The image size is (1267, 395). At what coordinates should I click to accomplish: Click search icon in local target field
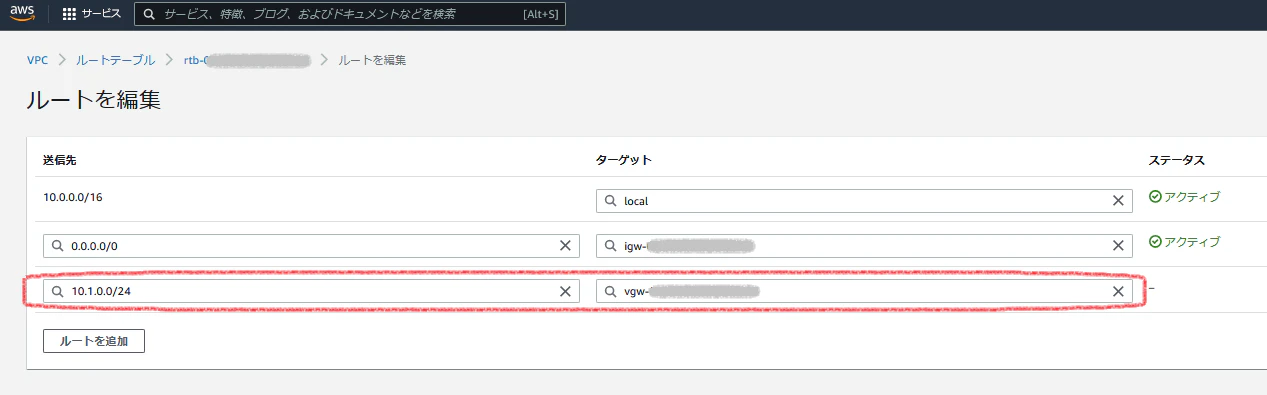610,201
